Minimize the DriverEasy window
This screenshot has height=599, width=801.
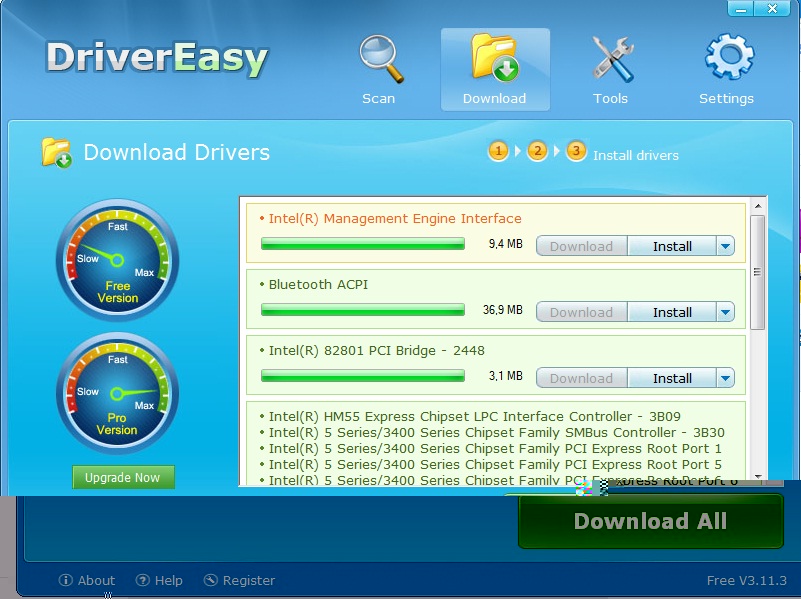(741, 9)
